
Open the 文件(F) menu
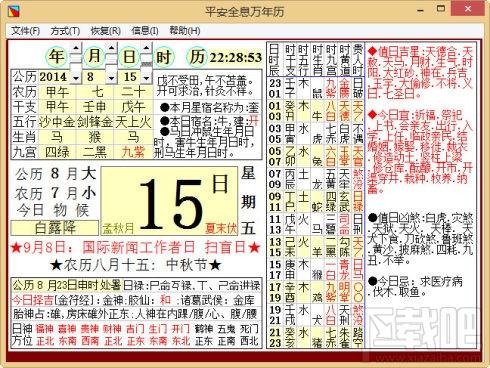25,31
